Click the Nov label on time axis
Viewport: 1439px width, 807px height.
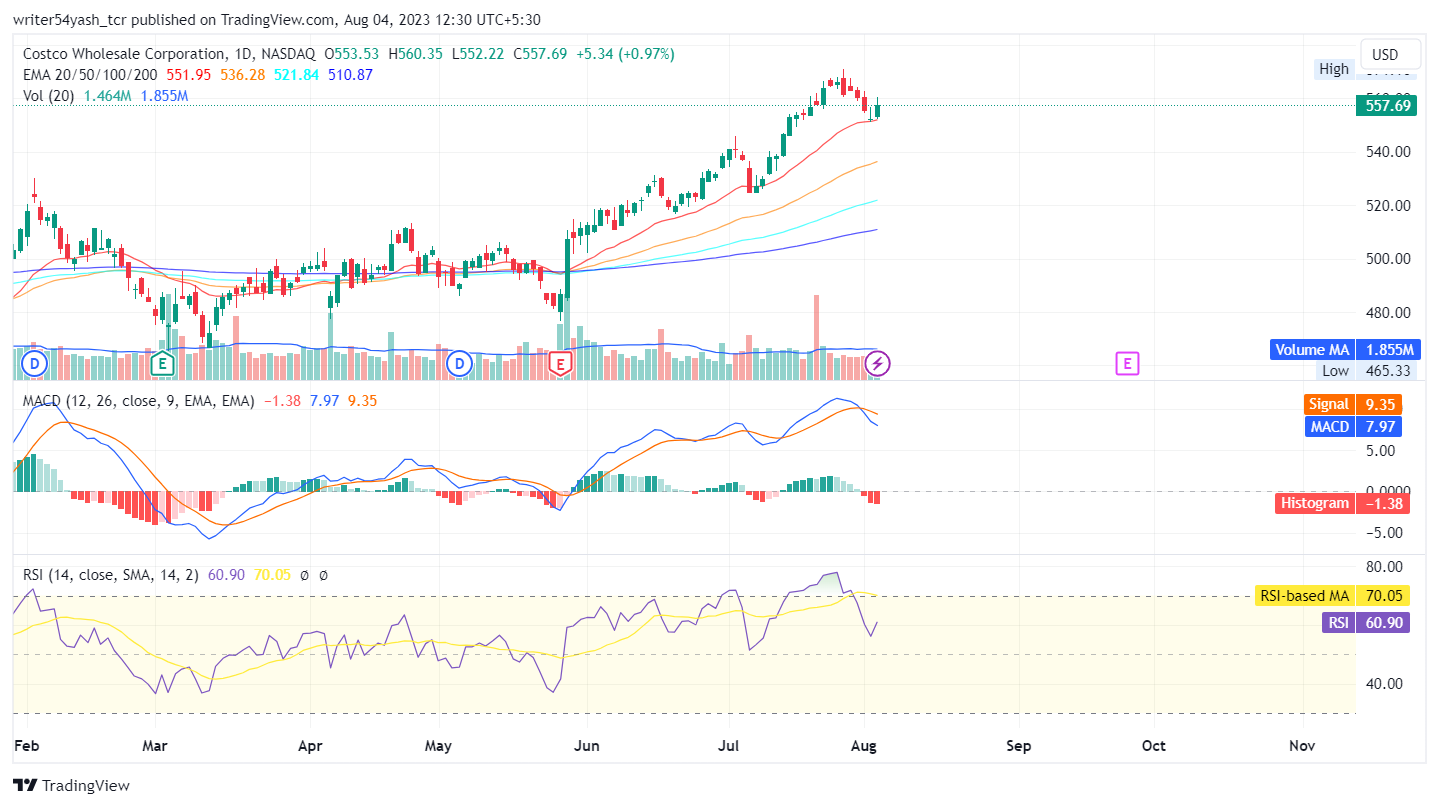(x=1302, y=746)
